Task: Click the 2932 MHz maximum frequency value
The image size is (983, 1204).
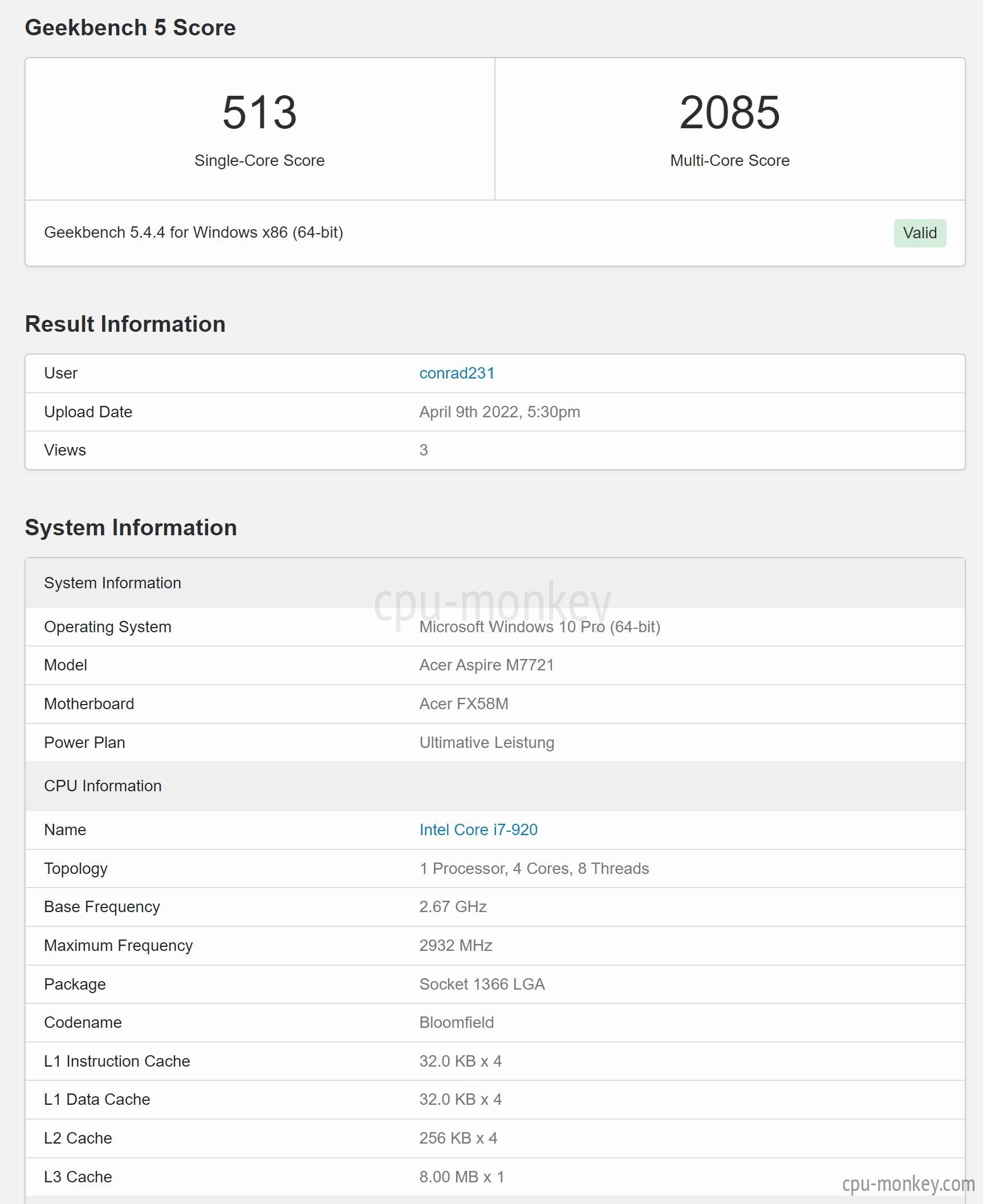Action: coord(456,945)
